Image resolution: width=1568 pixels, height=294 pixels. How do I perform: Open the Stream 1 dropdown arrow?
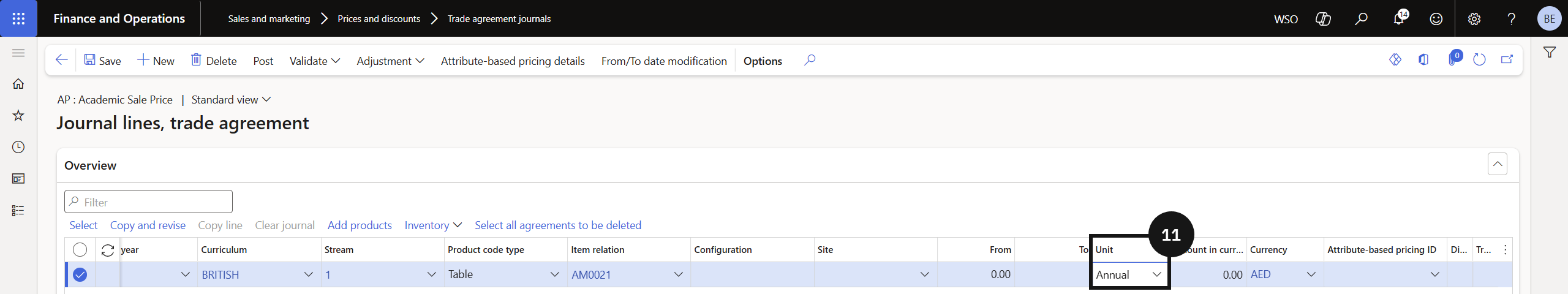(x=432, y=274)
